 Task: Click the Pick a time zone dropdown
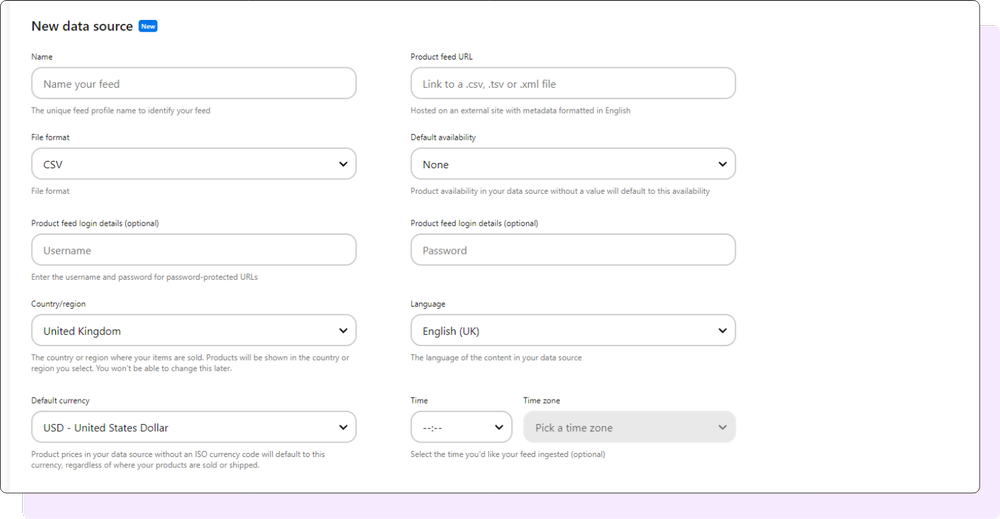pos(629,427)
